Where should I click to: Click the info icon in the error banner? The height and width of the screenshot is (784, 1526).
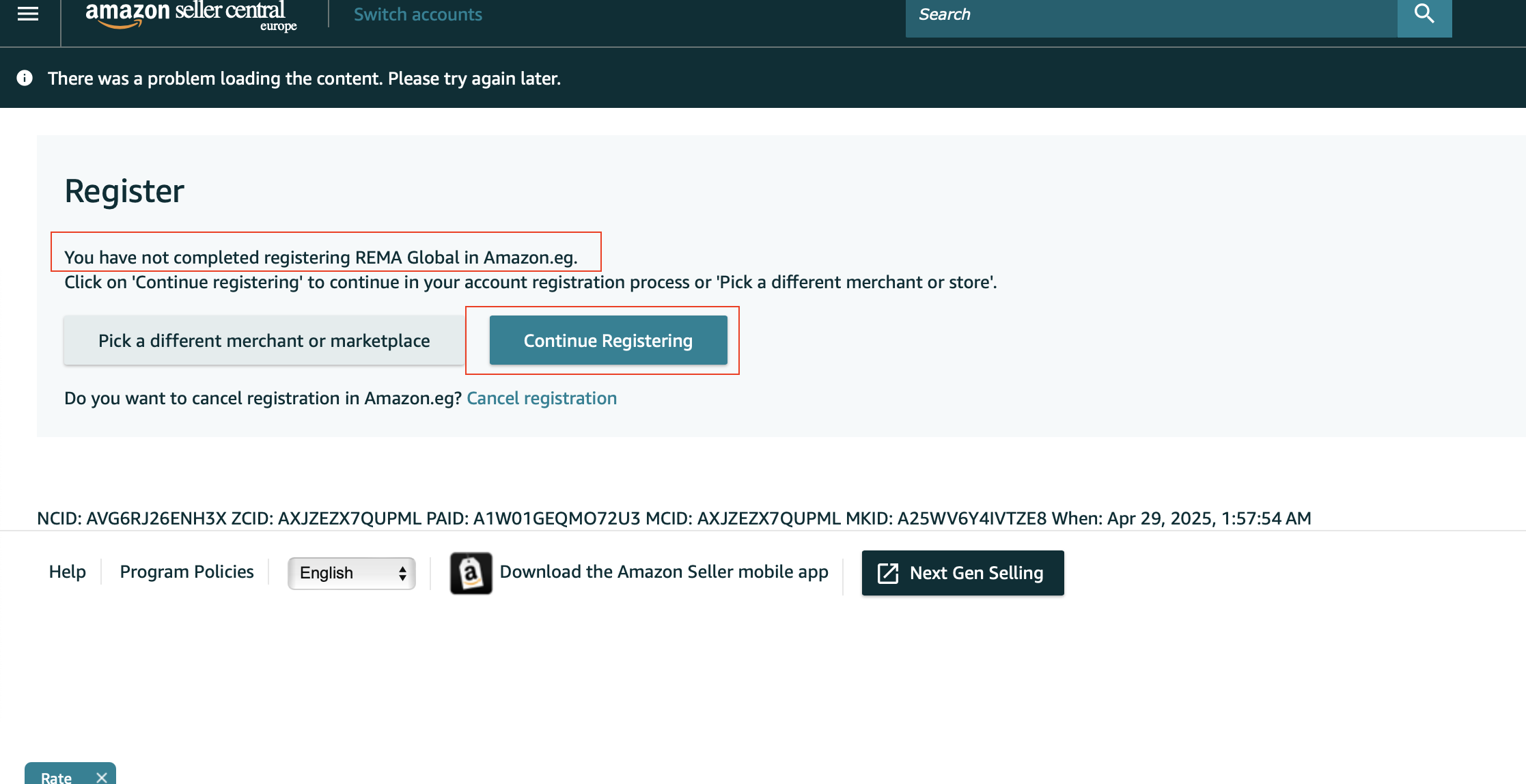coord(25,78)
